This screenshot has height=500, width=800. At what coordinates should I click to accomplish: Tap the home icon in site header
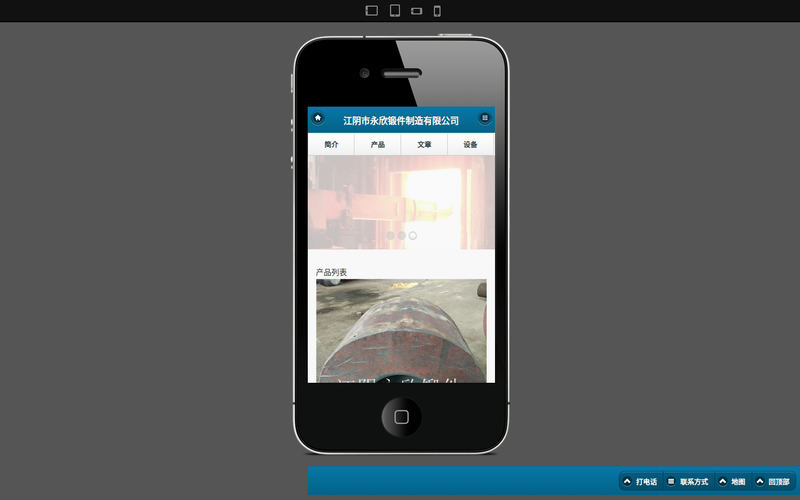pyautogui.click(x=318, y=118)
